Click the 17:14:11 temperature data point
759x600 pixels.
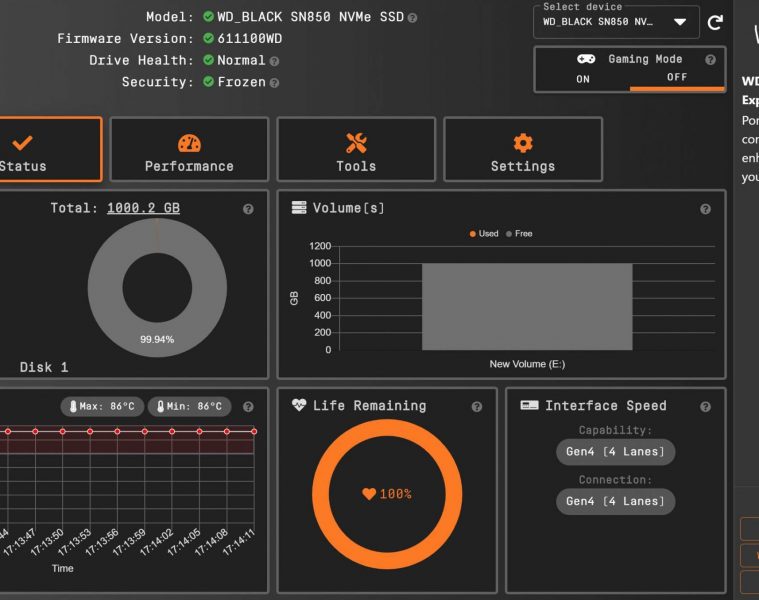tap(254, 431)
